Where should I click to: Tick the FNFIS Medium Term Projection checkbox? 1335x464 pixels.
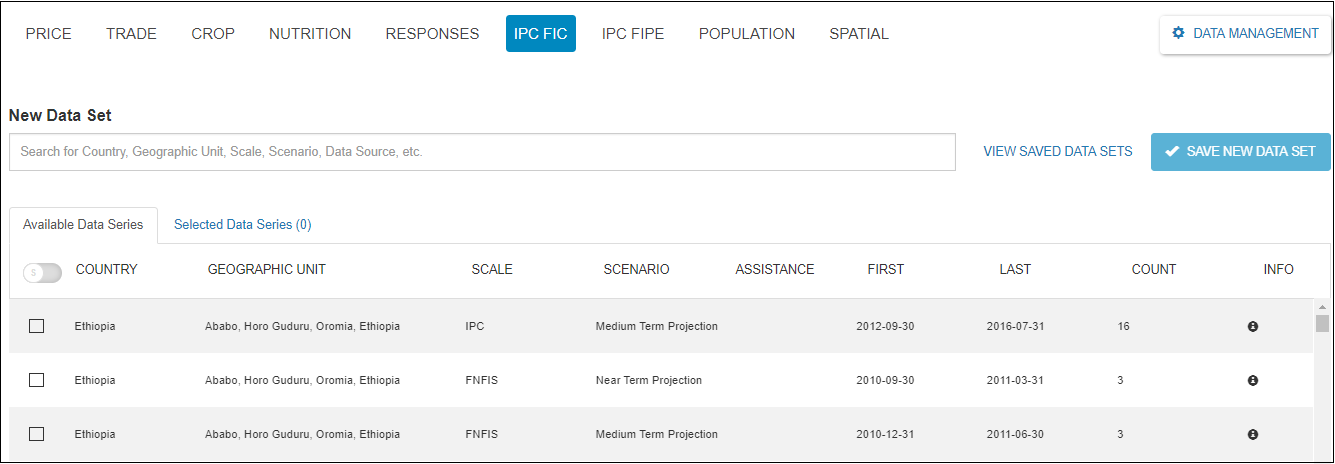point(37,434)
